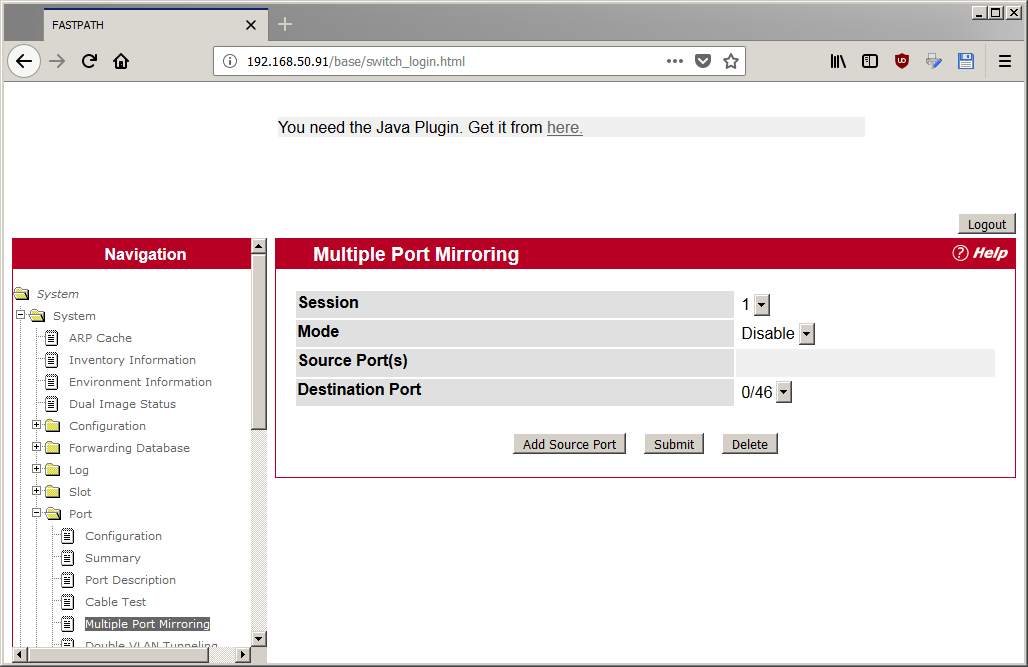This screenshot has height=667, width=1028.
Task: Submit the port mirroring settings
Action: [x=673, y=444]
